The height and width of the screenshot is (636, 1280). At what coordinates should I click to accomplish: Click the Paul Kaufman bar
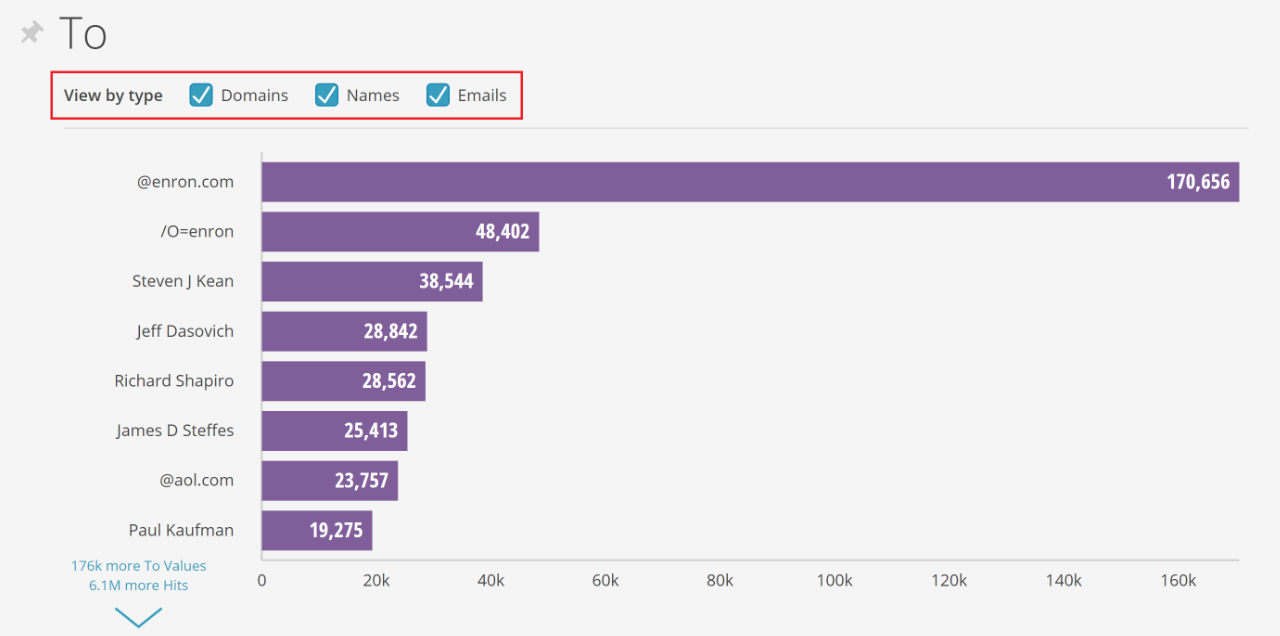316,530
